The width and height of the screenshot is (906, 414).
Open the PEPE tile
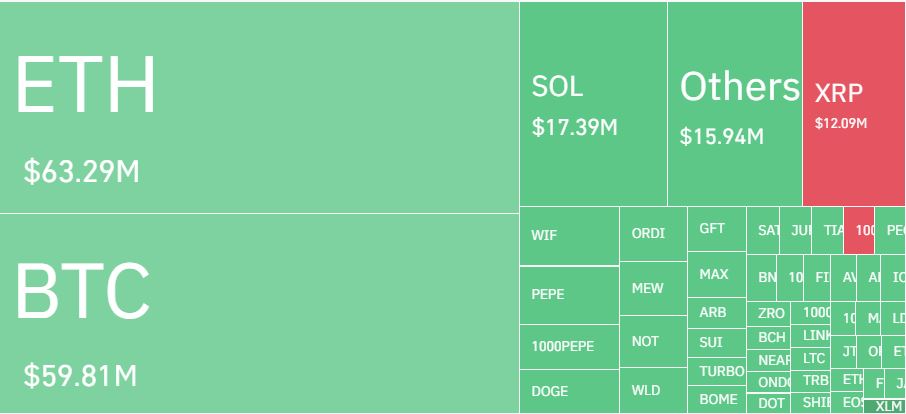pos(569,295)
